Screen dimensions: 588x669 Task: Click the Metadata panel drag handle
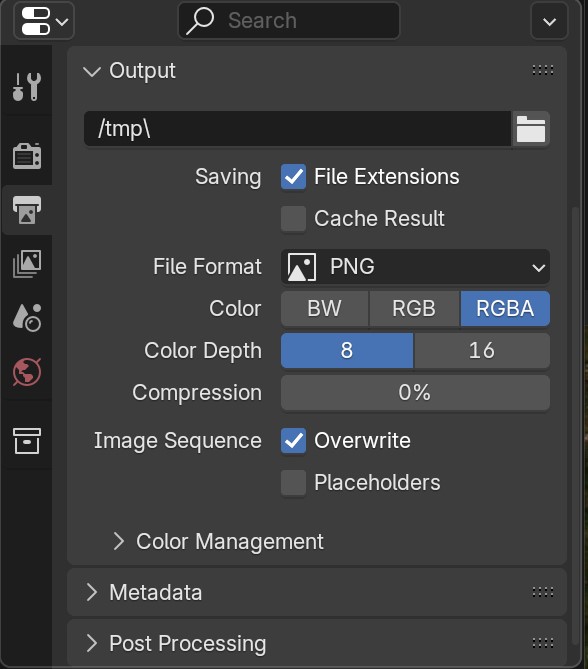point(543,592)
